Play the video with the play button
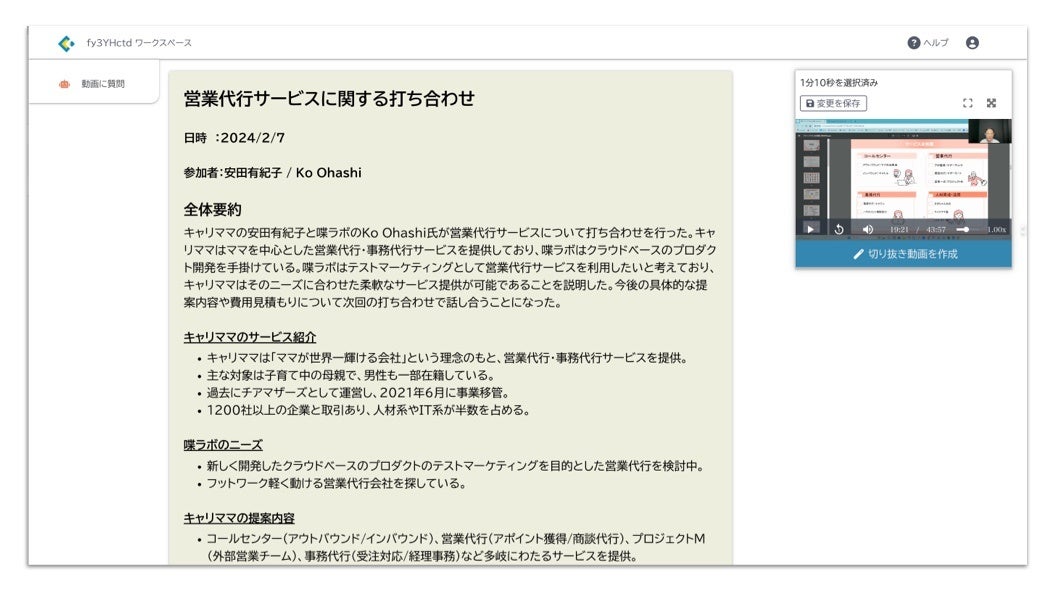Image resolution: width=1055 pixels, height=591 pixels. point(810,229)
